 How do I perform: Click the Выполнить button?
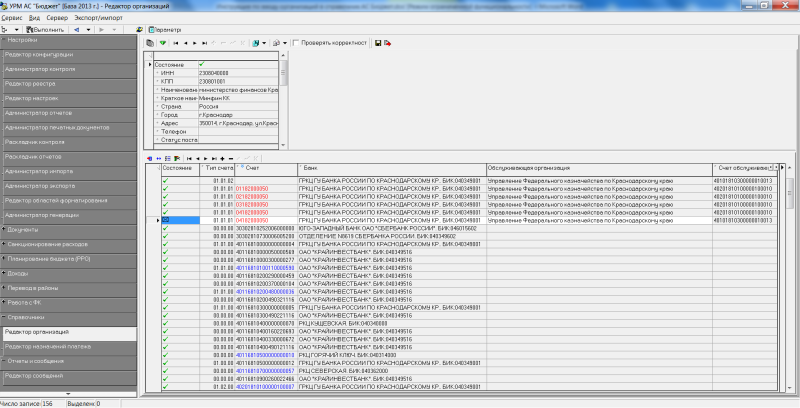click(45, 30)
